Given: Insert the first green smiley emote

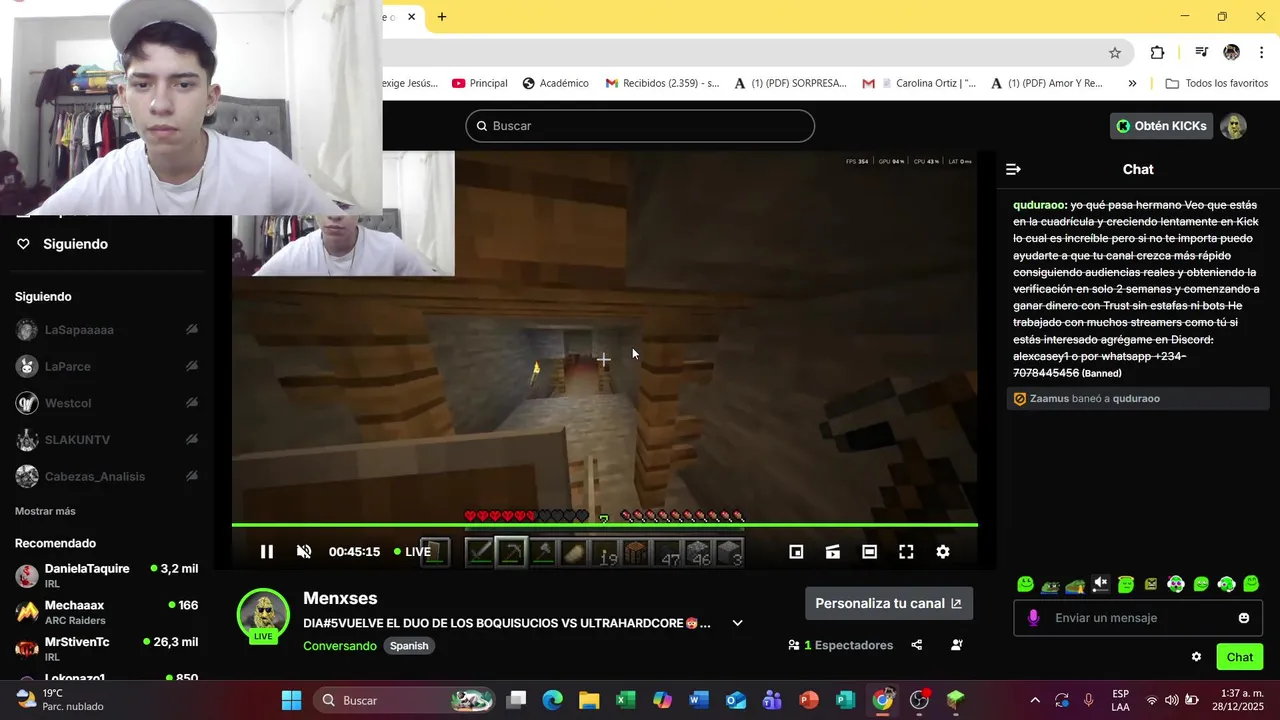Looking at the screenshot, I should point(1025,584).
